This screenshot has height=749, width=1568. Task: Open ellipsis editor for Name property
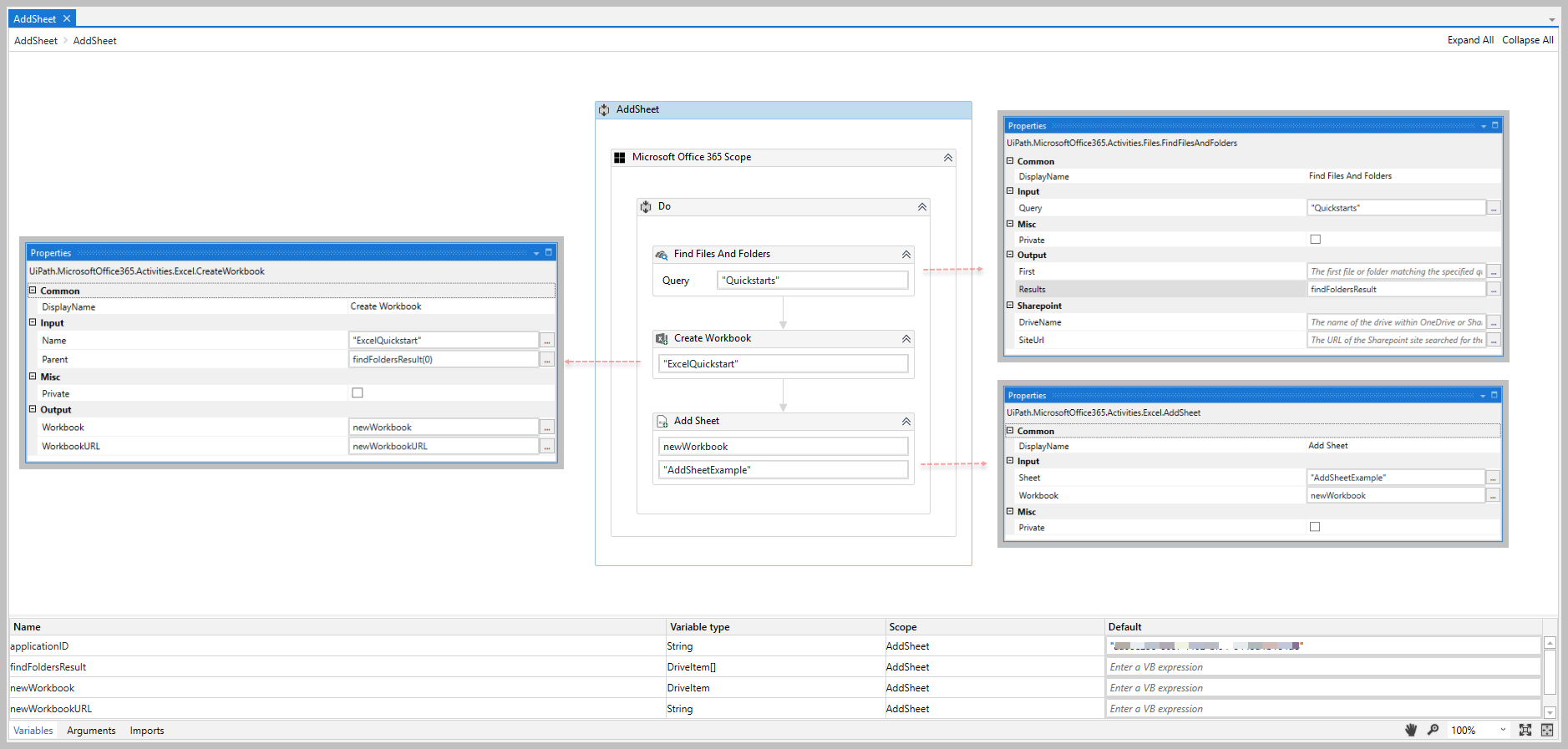pyautogui.click(x=547, y=341)
